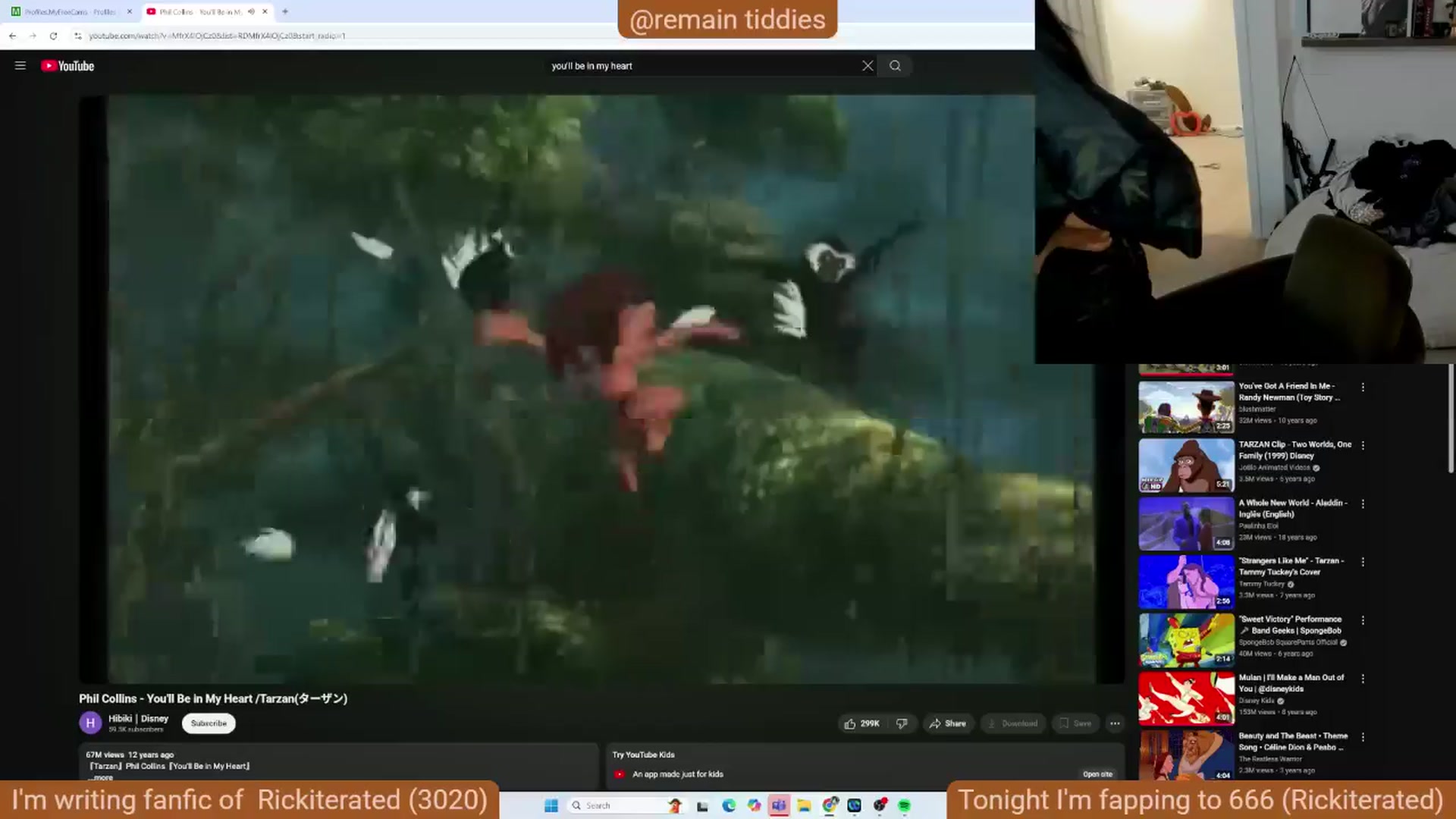This screenshot has width=1456, height=819.
Task: Open the Hibiki channel avatar
Action: point(90,723)
